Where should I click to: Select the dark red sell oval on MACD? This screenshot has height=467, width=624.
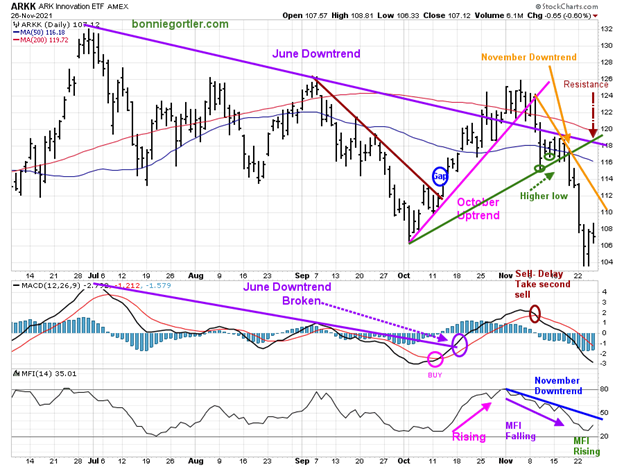(535, 313)
